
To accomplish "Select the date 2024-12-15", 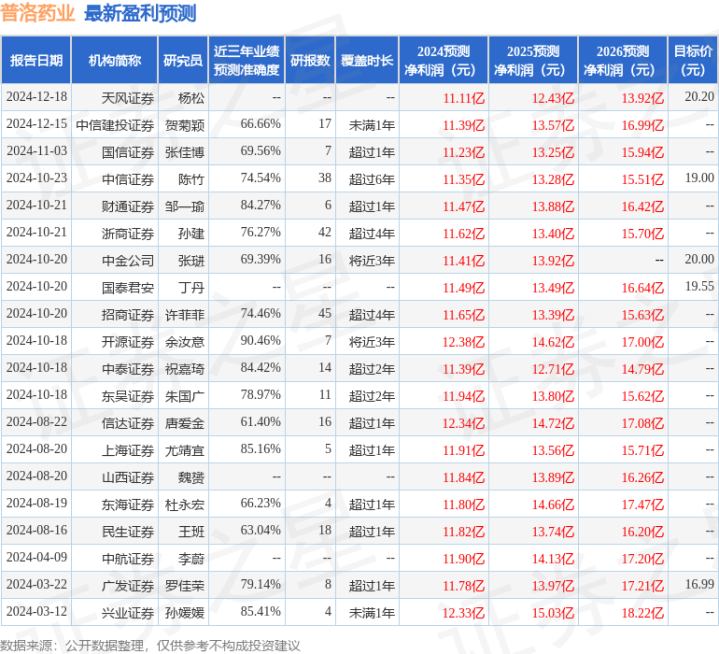I will (37, 124).
